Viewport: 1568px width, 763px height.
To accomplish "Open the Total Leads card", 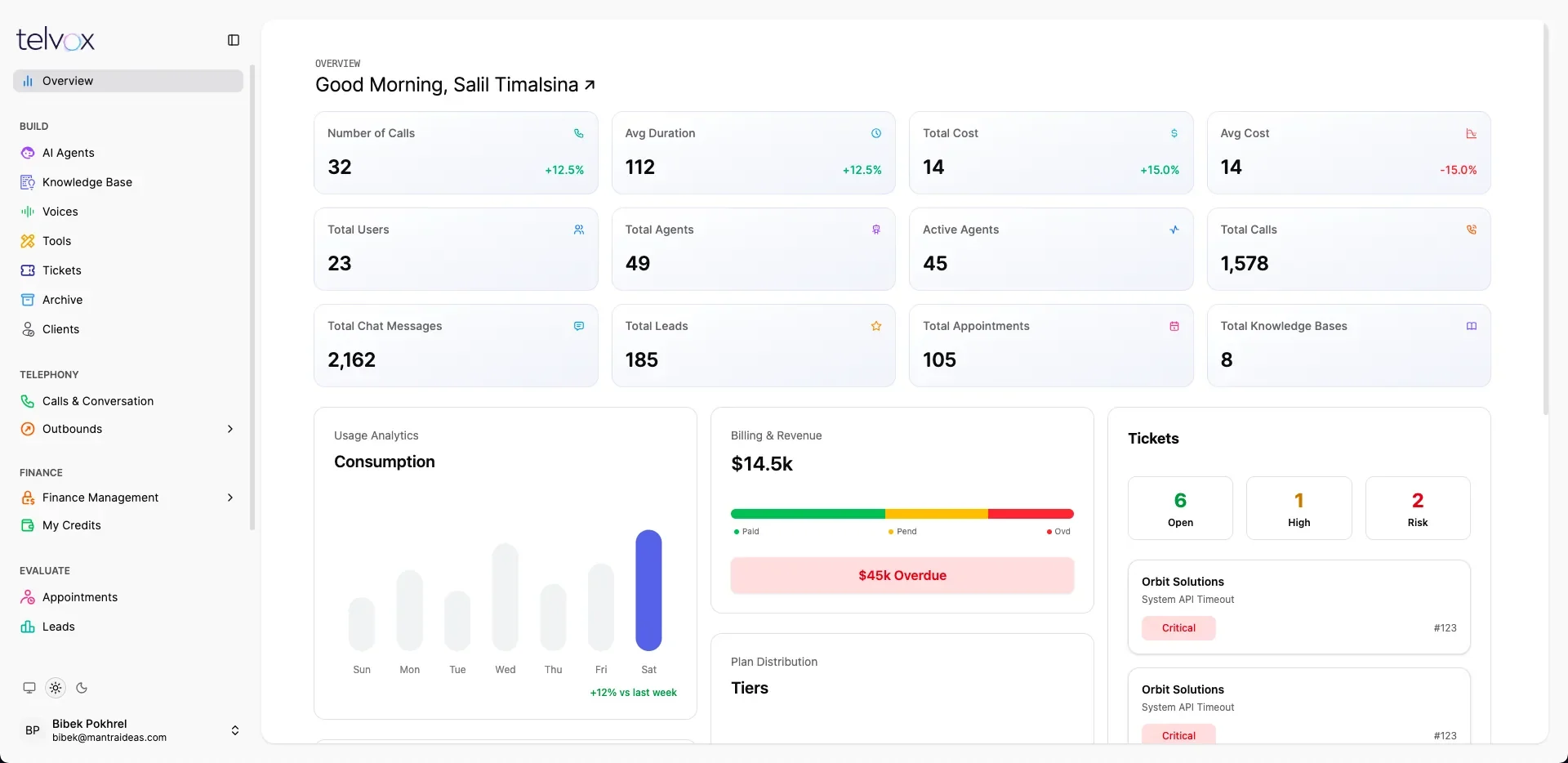I will click(x=753, y=346).
